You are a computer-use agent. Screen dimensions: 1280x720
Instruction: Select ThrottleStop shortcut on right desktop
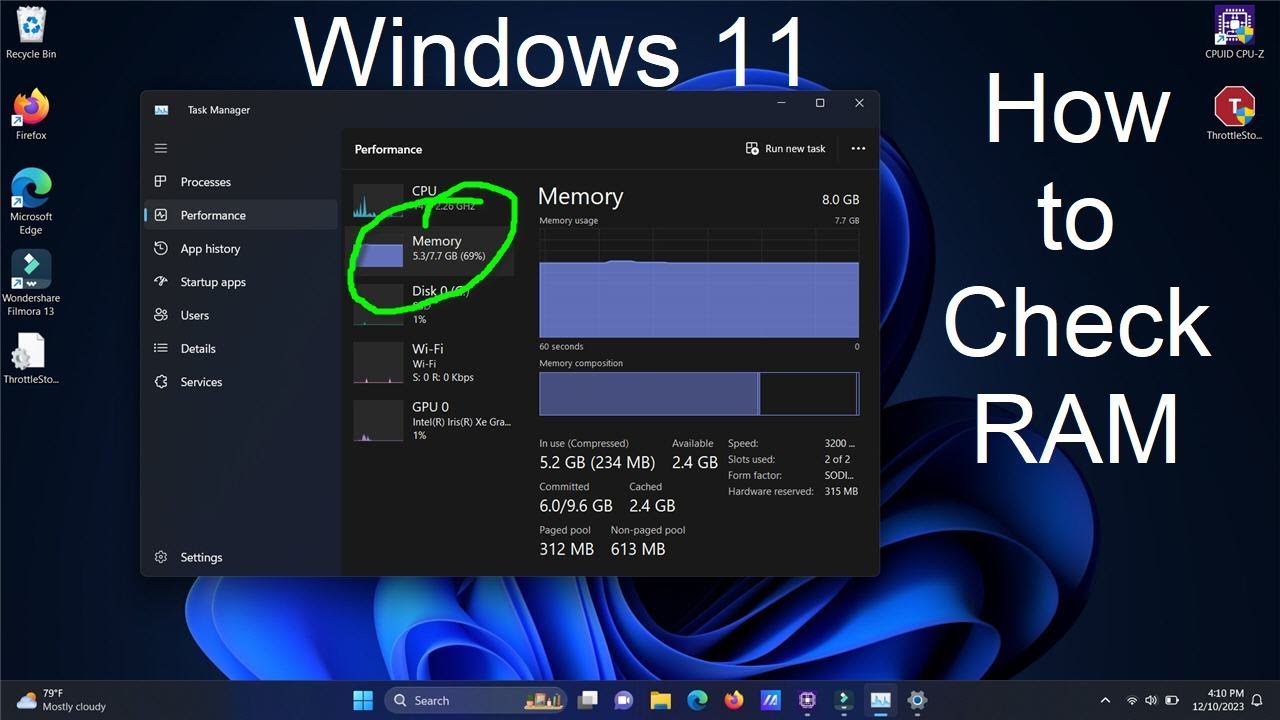tap(1235, 114)
